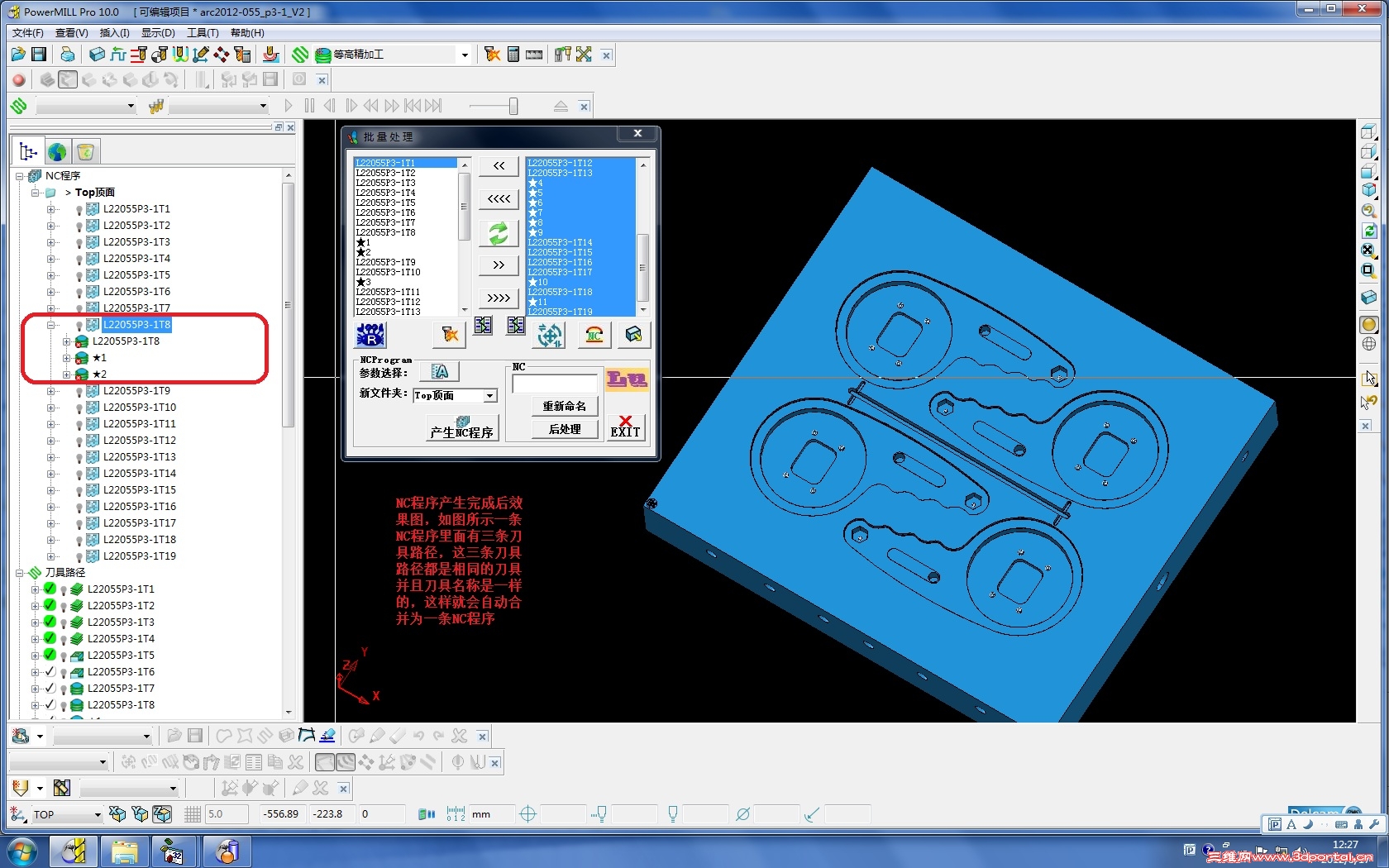This screenshot has height=868, width=1389.
Task: Switch to the recycle bin tab in explorer
Action: [85, 152]
